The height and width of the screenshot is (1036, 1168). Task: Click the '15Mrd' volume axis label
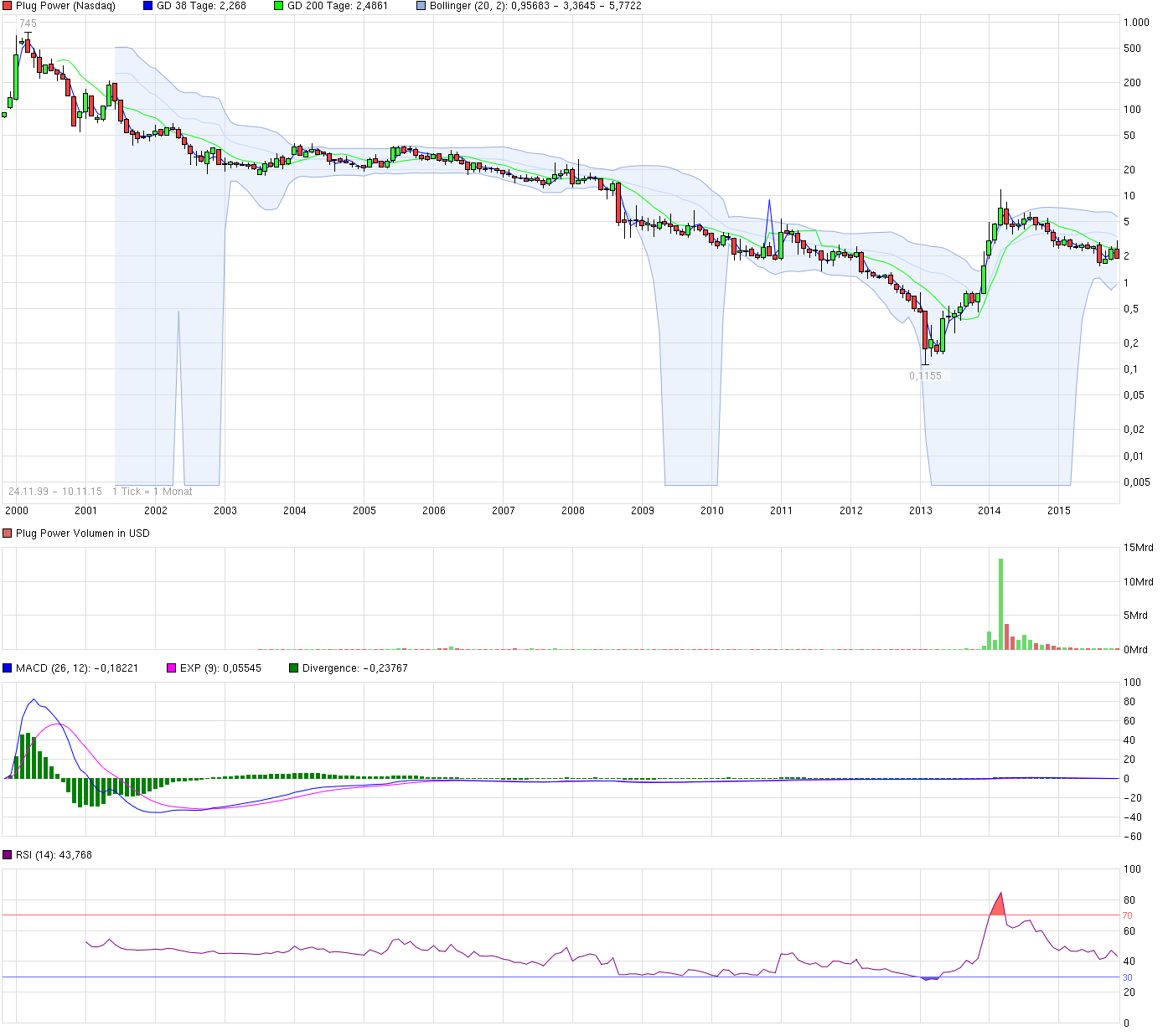coord(1139,548)
